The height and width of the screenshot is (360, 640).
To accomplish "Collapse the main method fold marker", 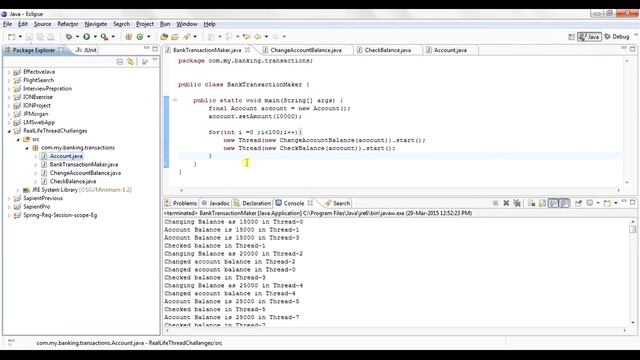I will pos(175,100).
